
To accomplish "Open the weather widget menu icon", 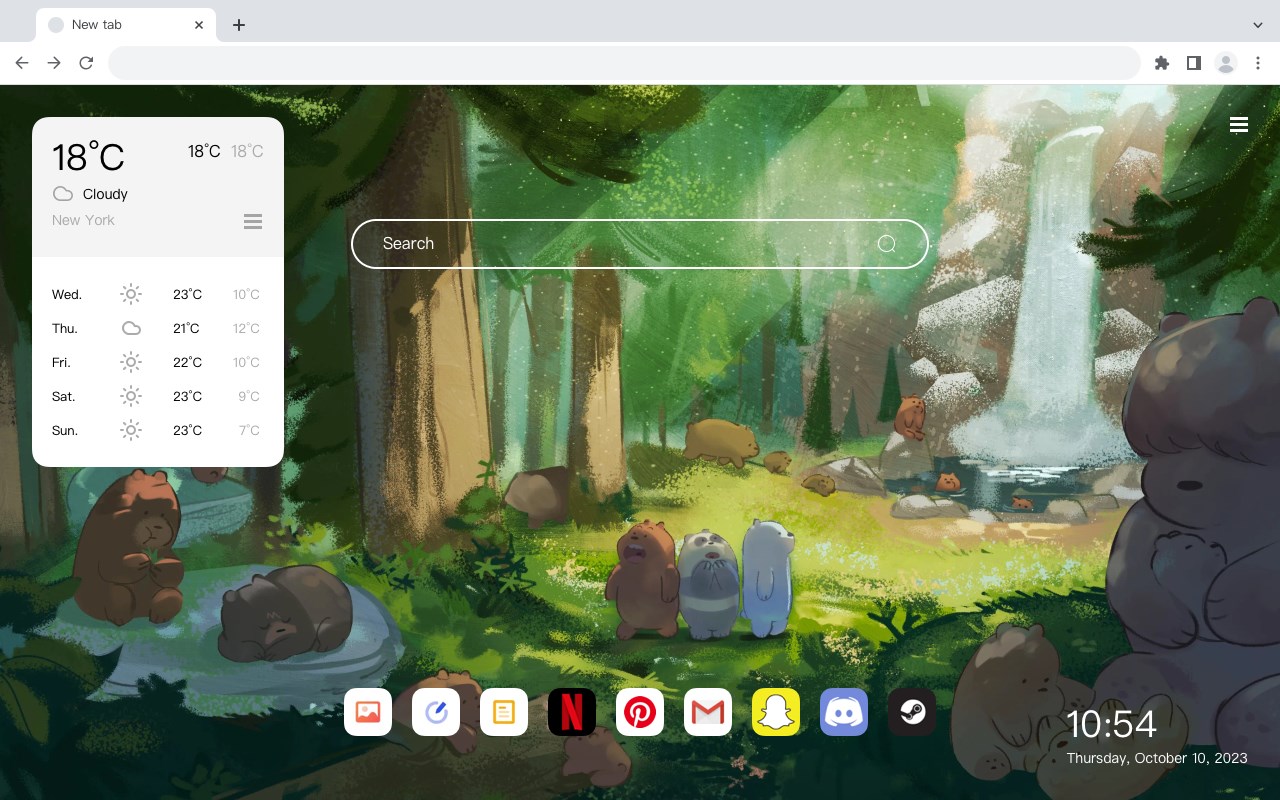I will (253, 221).
